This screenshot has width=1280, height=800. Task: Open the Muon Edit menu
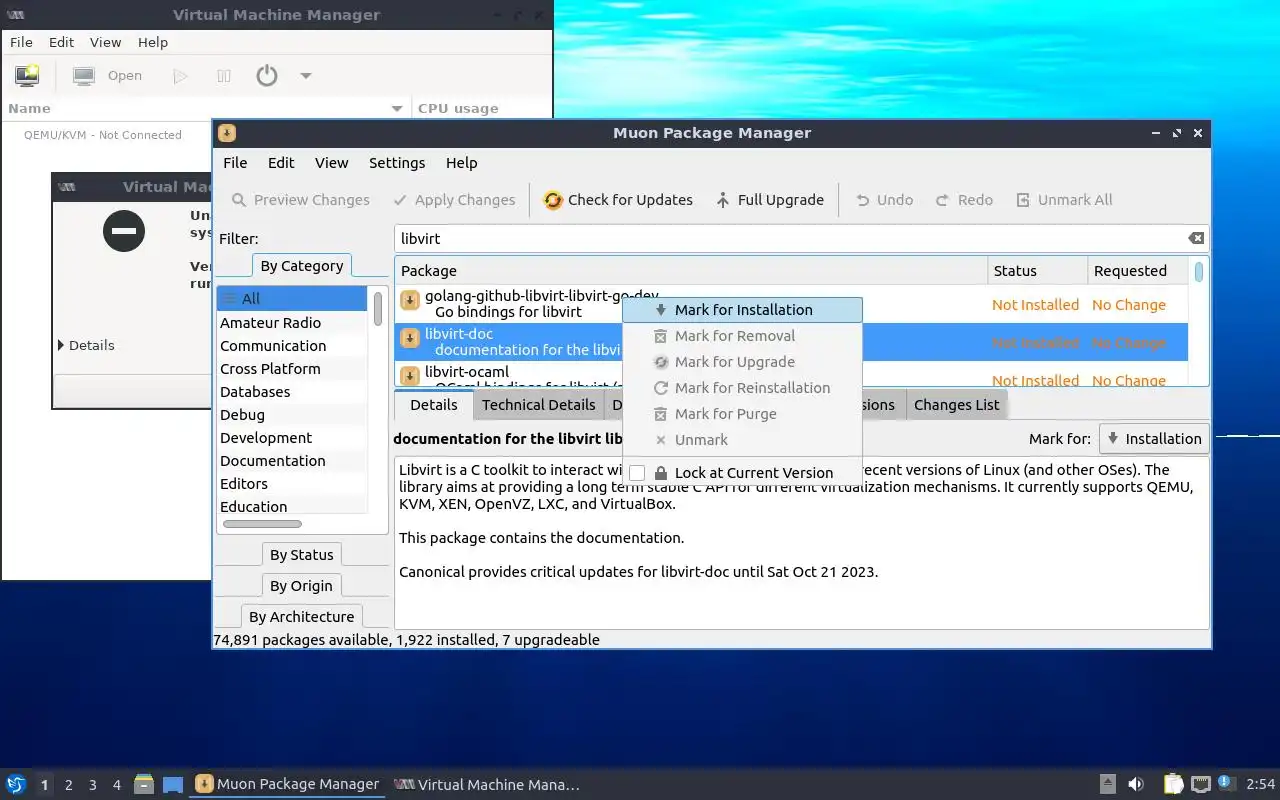(281, 163)
